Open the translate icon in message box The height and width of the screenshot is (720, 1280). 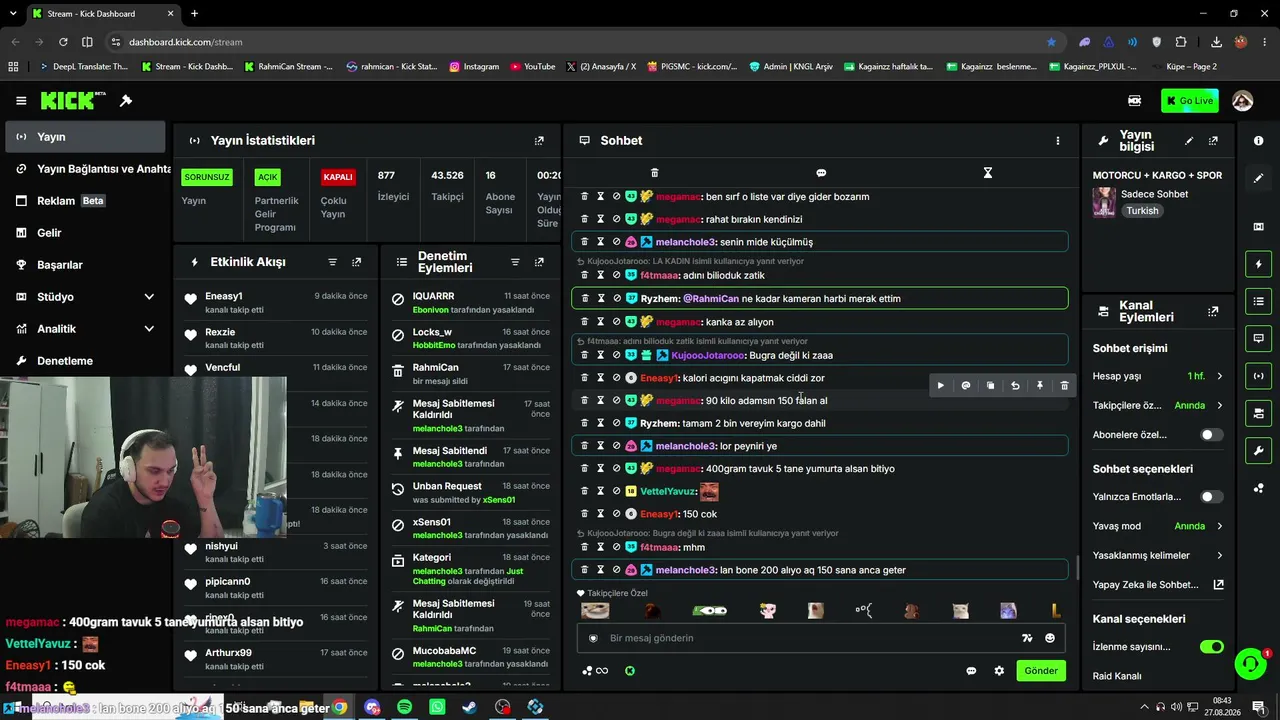1027,638
